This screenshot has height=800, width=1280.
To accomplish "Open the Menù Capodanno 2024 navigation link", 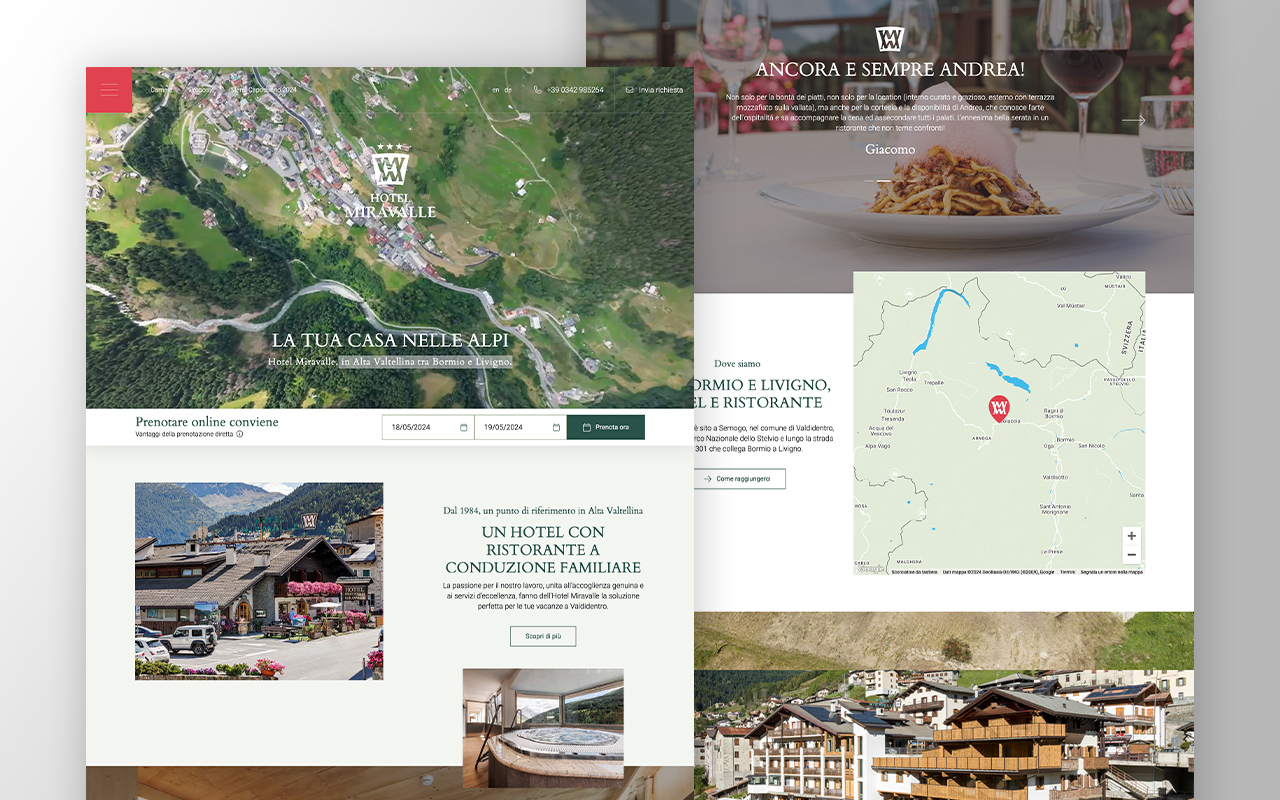I will tap(264, 90).
